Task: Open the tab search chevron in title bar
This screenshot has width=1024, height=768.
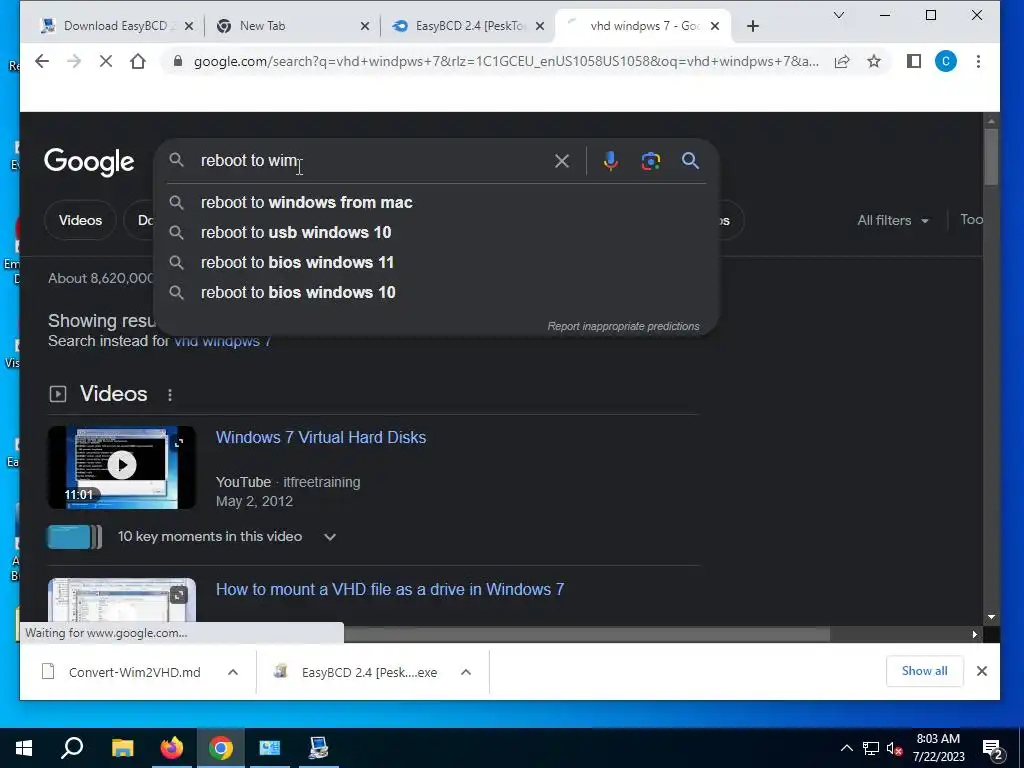Action: 839,15
